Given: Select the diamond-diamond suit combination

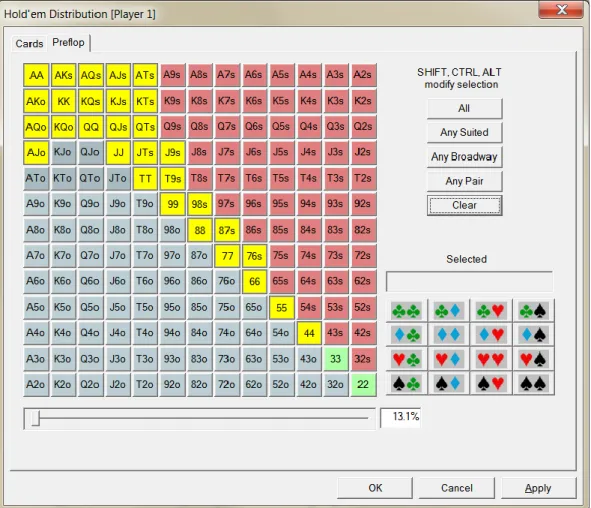Looking at the screenshot, I should point(448,335).
